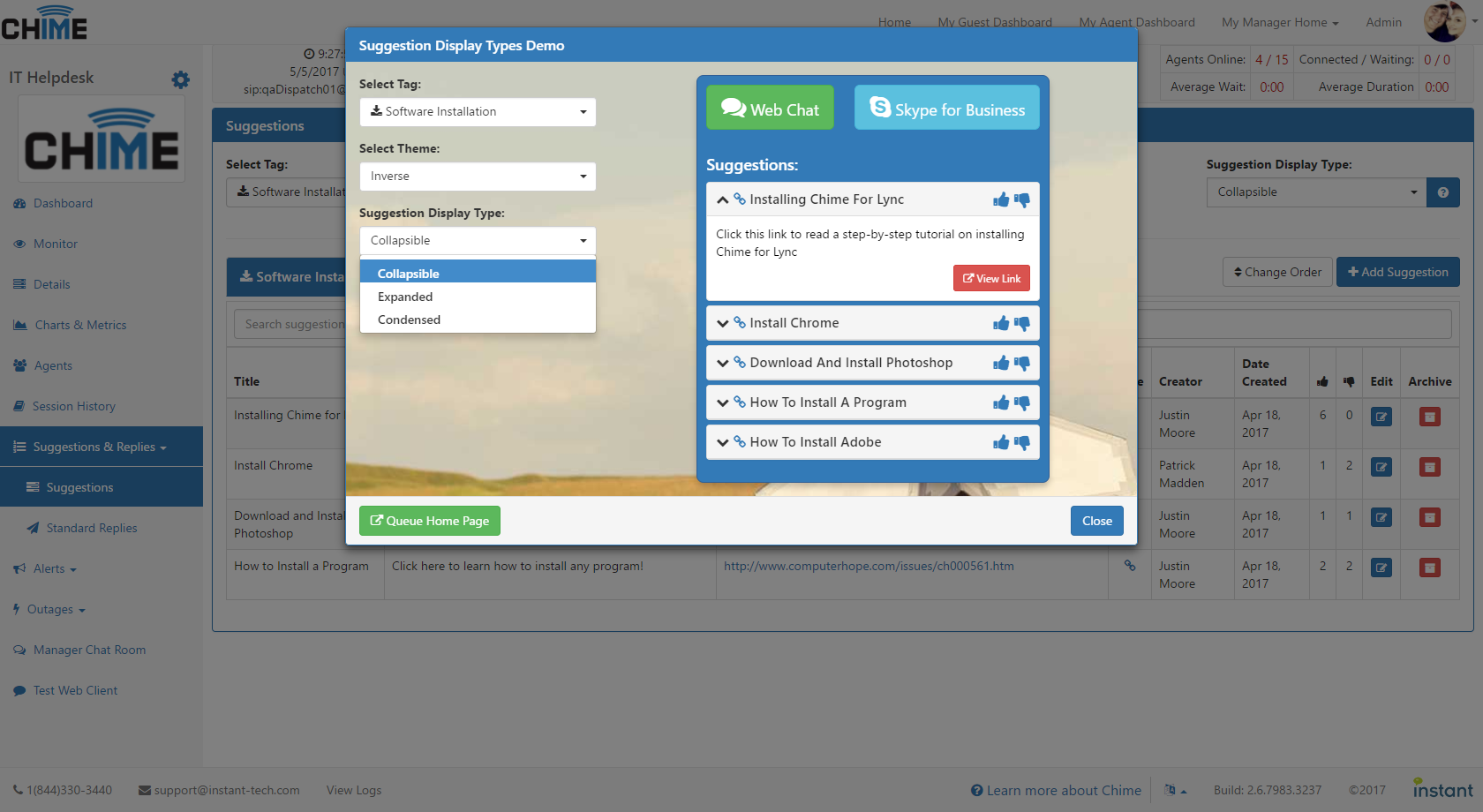Expand Download And Install Photoshop suggestion
Image resolution: width=1483 pixels, height=812 pixels.
[723, 363]
